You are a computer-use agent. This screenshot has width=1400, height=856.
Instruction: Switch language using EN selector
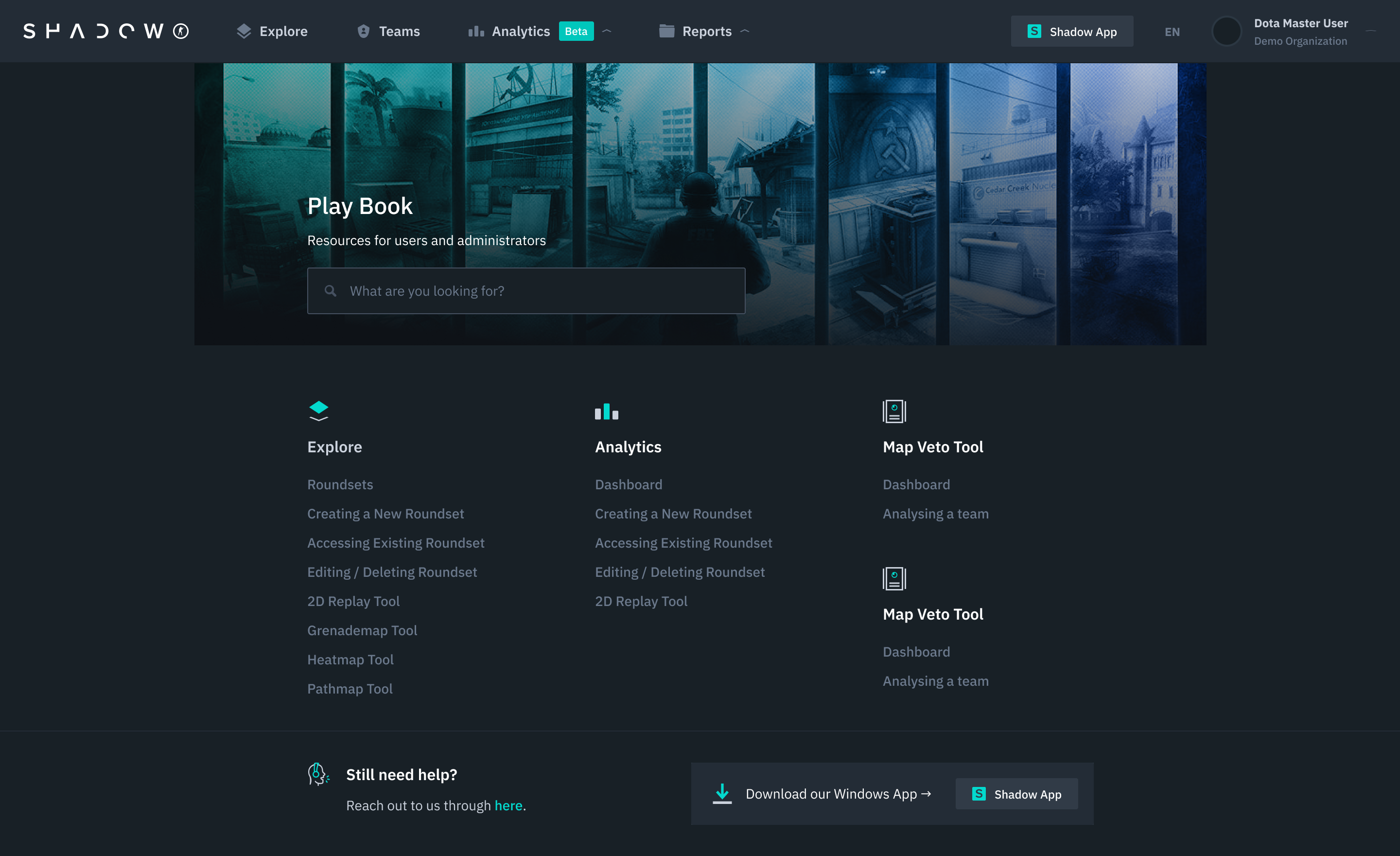point(1172,32)
